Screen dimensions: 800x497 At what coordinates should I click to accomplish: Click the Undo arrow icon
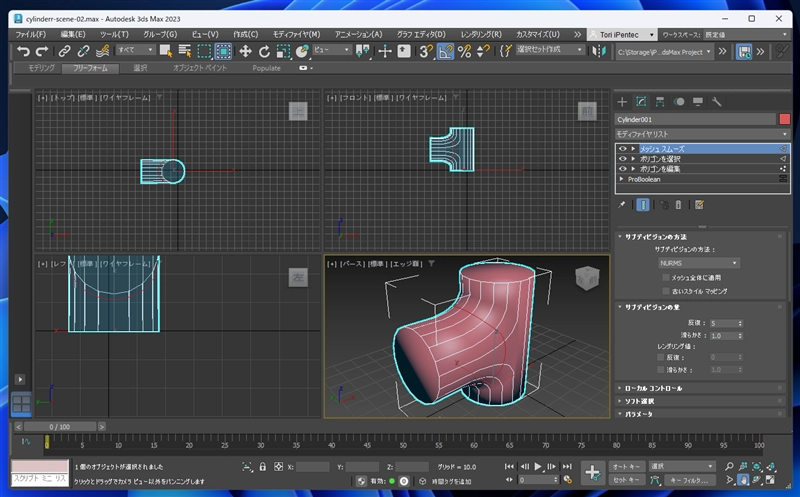(23, 51)
